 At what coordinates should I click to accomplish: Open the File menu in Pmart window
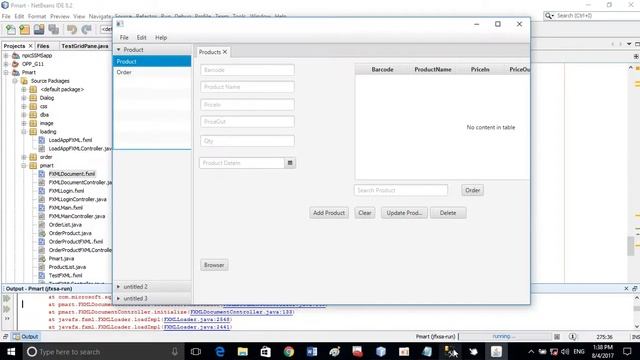pos(124,38)
